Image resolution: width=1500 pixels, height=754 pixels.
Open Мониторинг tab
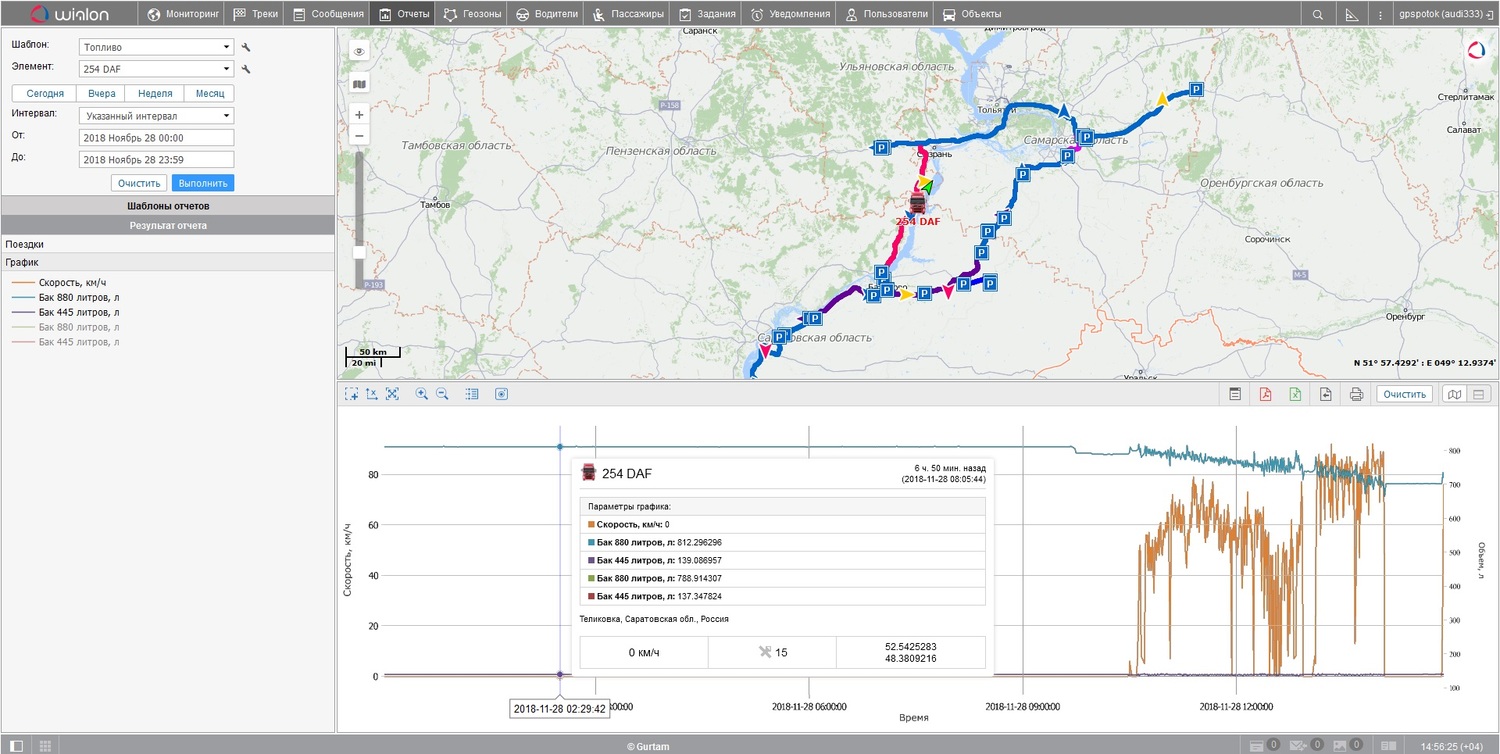point(182,14)
